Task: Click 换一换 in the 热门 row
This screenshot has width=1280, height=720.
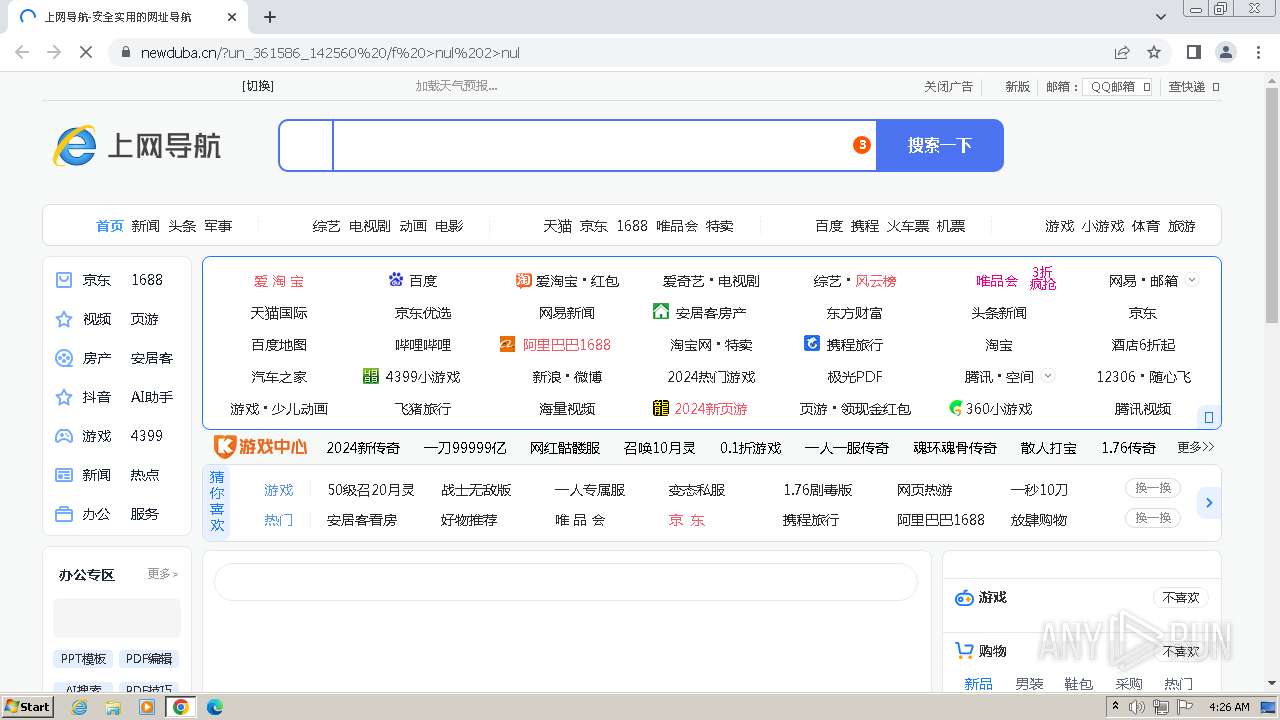Action: click(x=1152, y=518)
